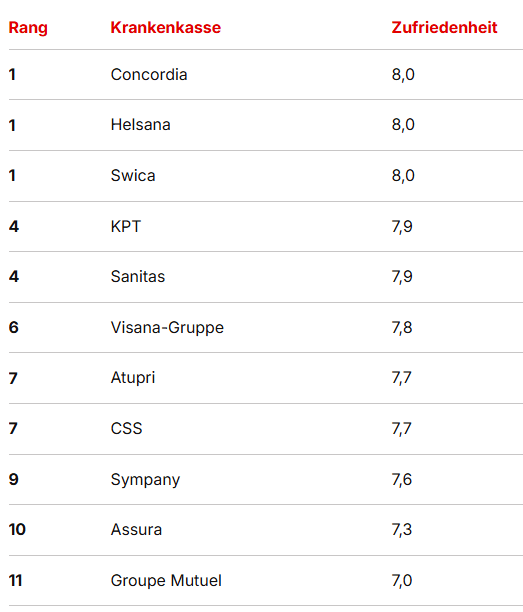This screenshot has width=523, height=612.
Task: Click the Swica entry
Action: point(133,176)
